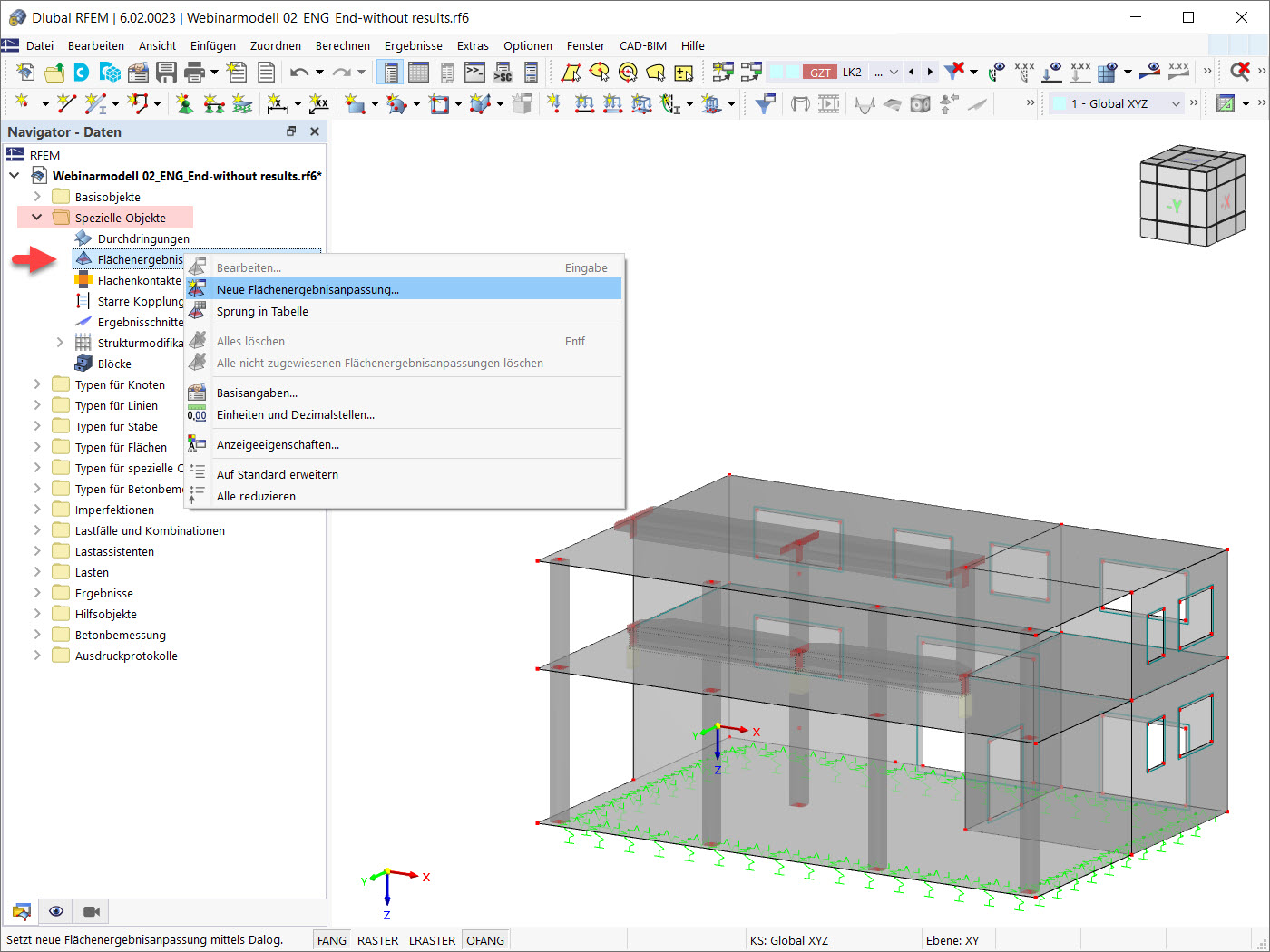Image resolution: width=1270 pixels, height=952 pixels.
Task: Click the New Dimension tool icon
Action: (x=278, y=104)
